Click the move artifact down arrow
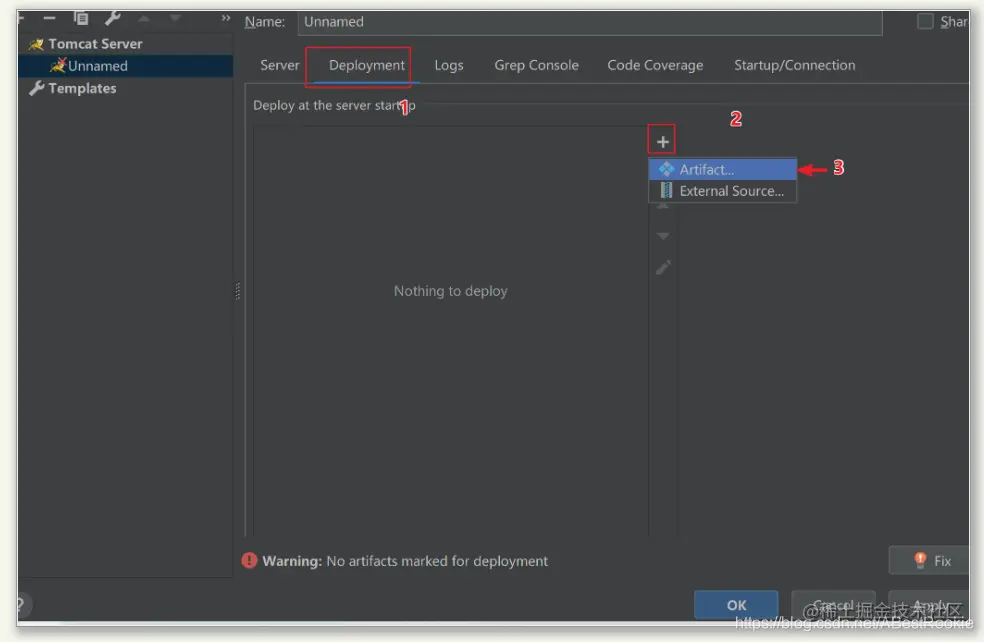Image resolution: width=984 pixels, height=642 pixels. pos(663,236)
